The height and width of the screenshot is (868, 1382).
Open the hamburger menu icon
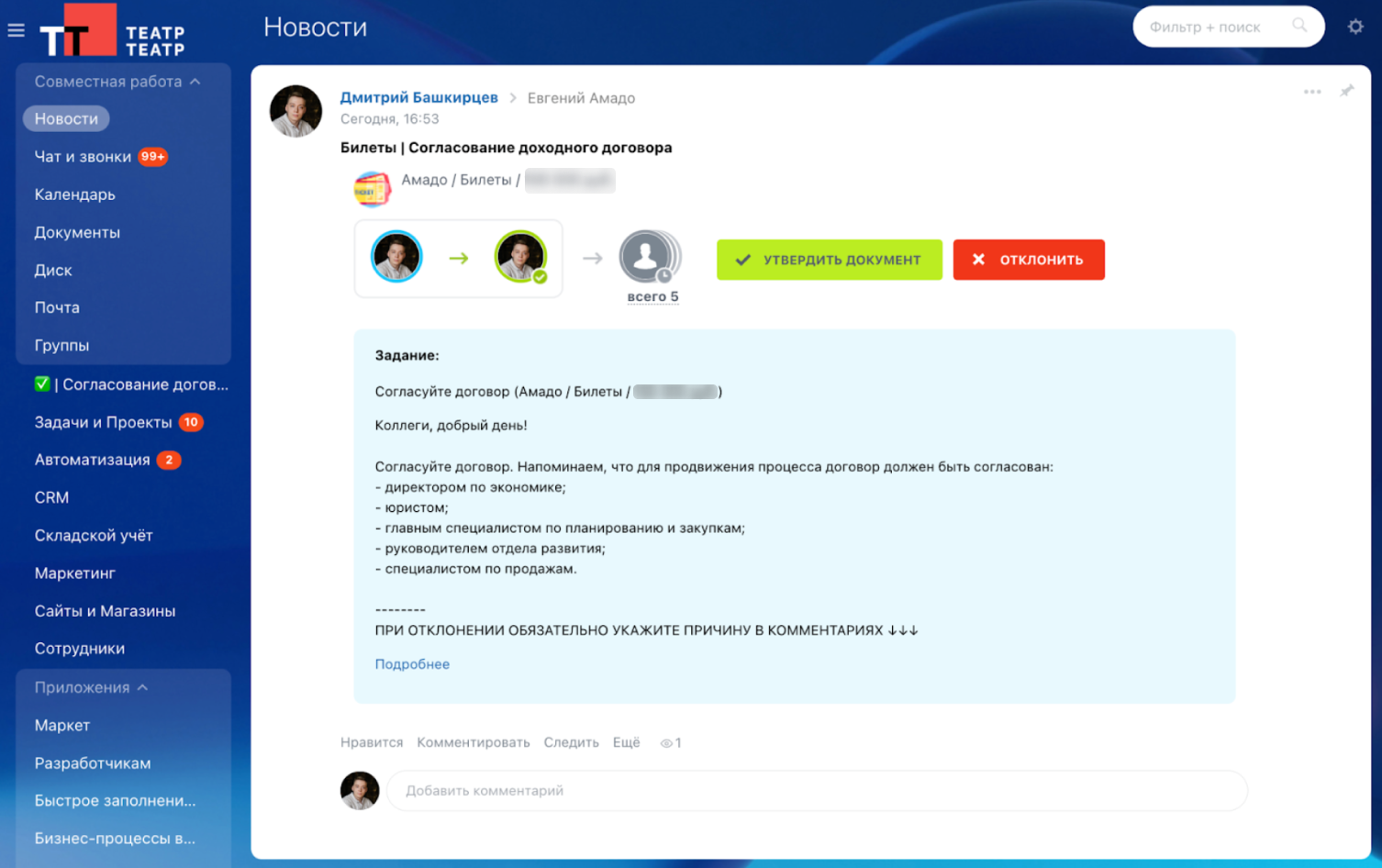[16, 30]
